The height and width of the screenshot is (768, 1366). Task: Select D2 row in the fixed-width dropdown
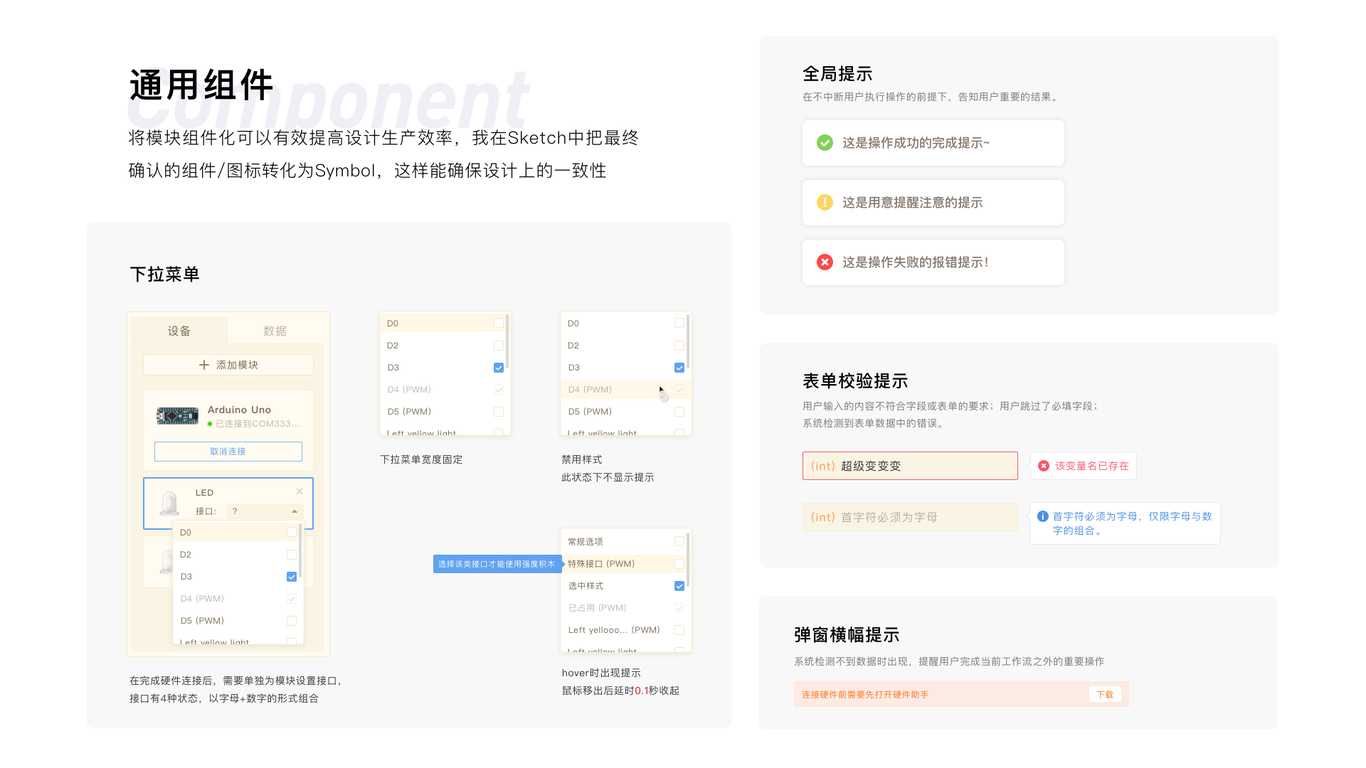pyautogui.click(x=443, y=345)
